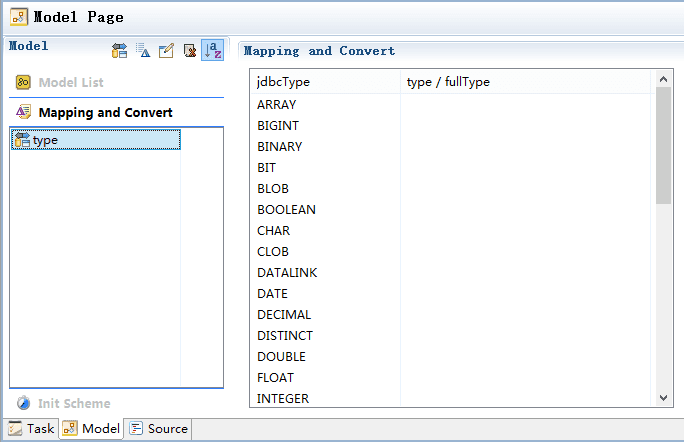Click the add convert icon in Model toolbar

point(143,51)
